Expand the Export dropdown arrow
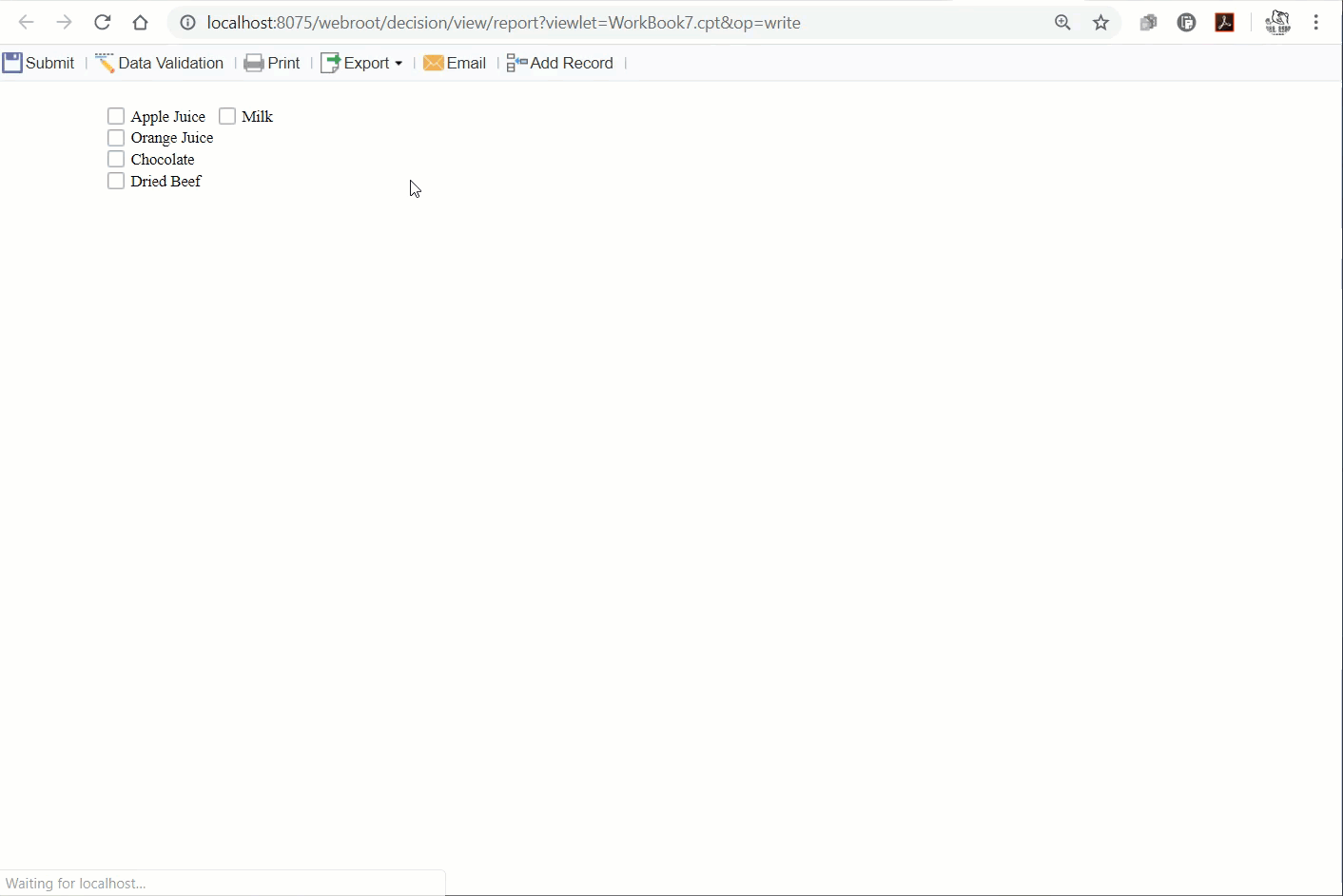 point(399,64)
